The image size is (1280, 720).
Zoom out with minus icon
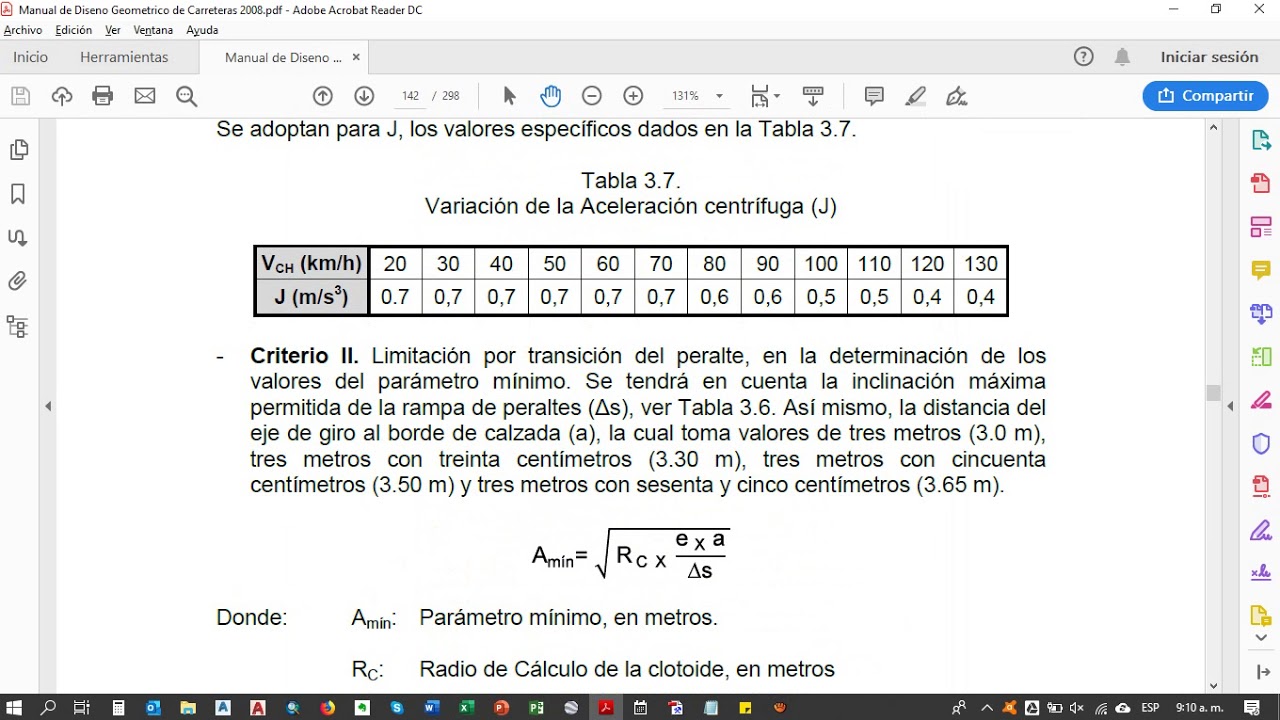(x=592, y=96)
